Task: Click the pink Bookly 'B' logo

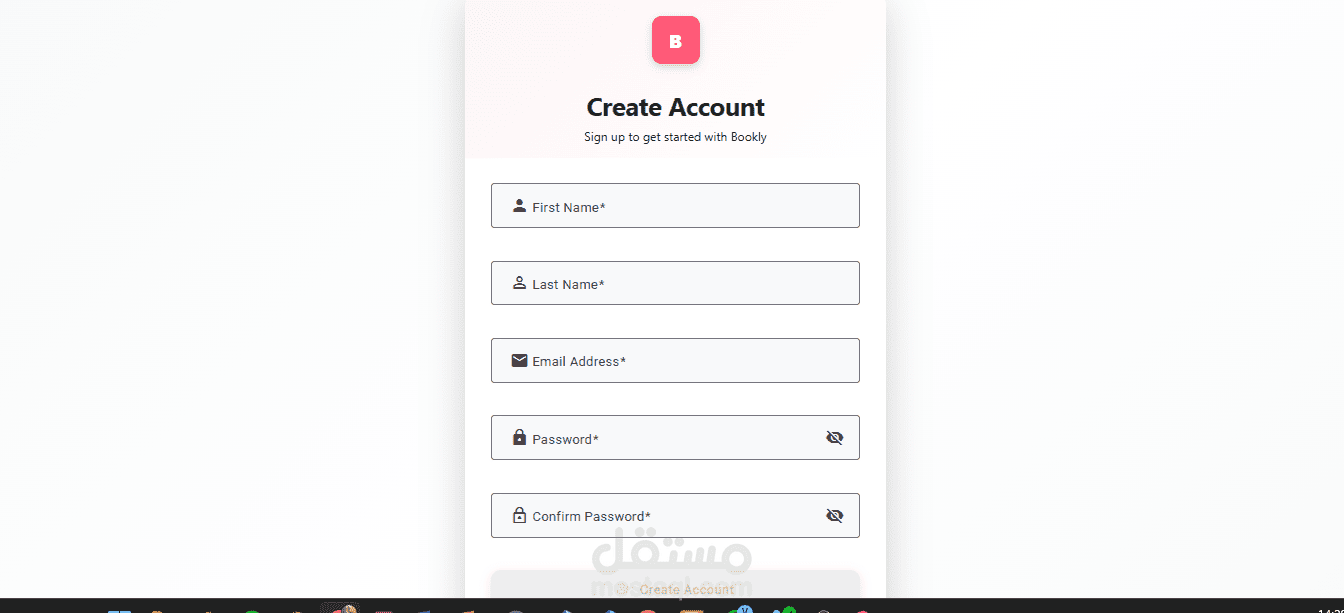Action: click(x=676, y=40)
